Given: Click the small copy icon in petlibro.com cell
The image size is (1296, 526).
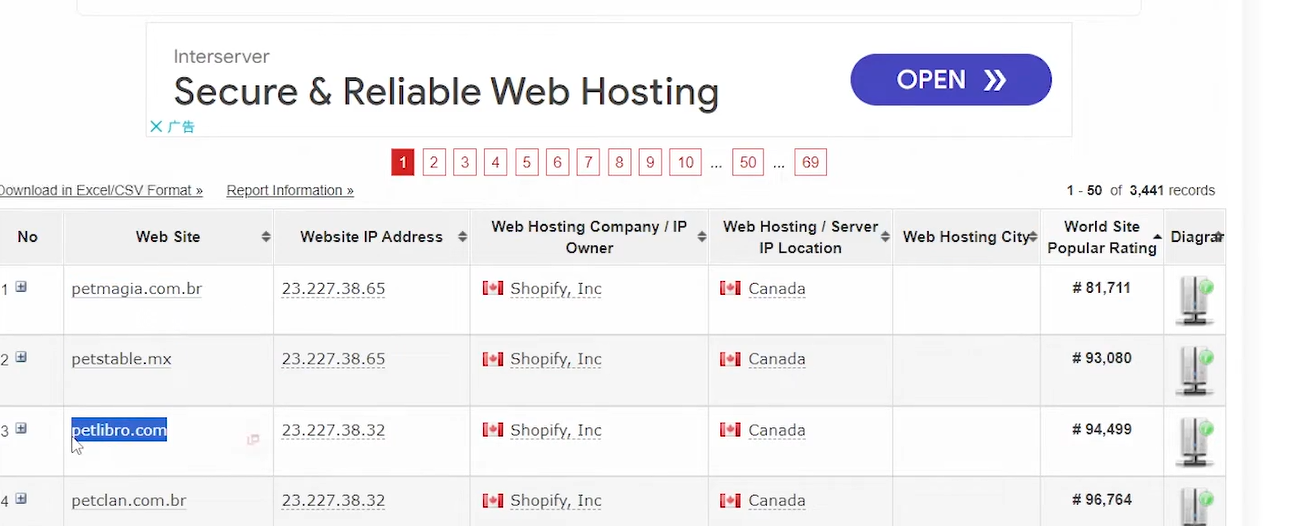Looking at the screenshot, I should [253, 439].
